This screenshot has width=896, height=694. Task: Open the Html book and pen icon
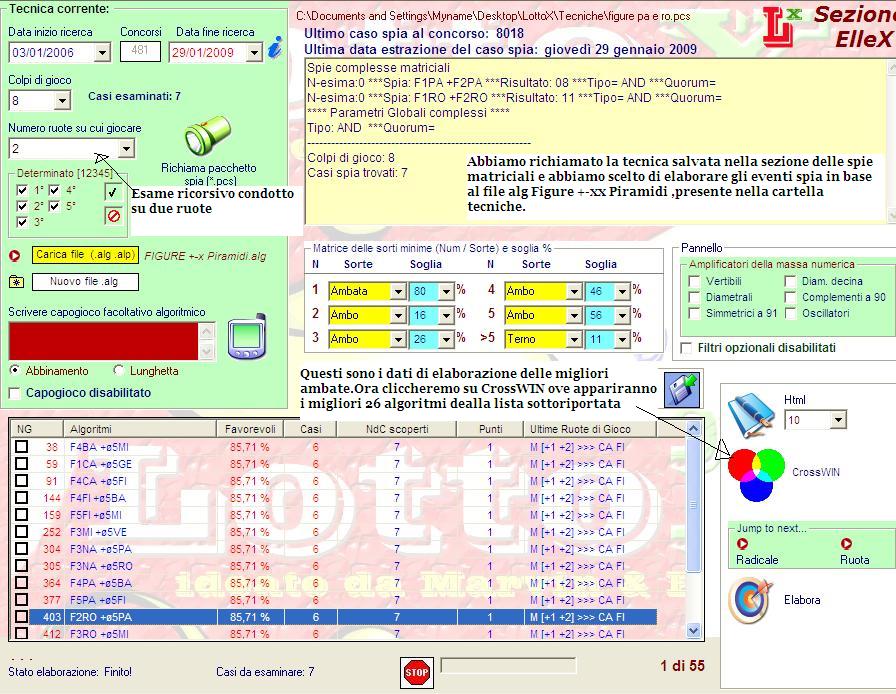(x=750, y=415)
